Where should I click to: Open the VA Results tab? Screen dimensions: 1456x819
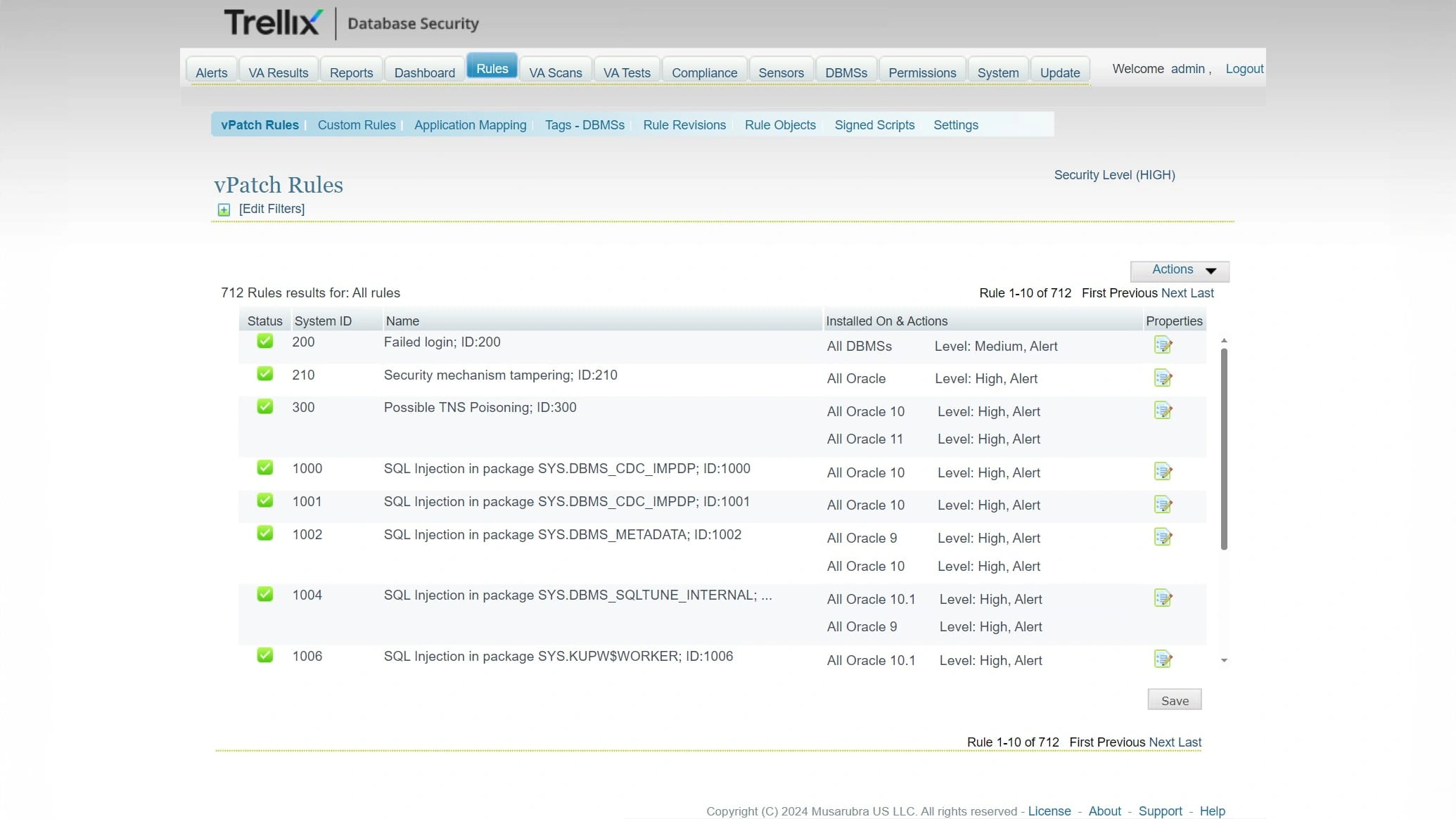tap(279, 72)
